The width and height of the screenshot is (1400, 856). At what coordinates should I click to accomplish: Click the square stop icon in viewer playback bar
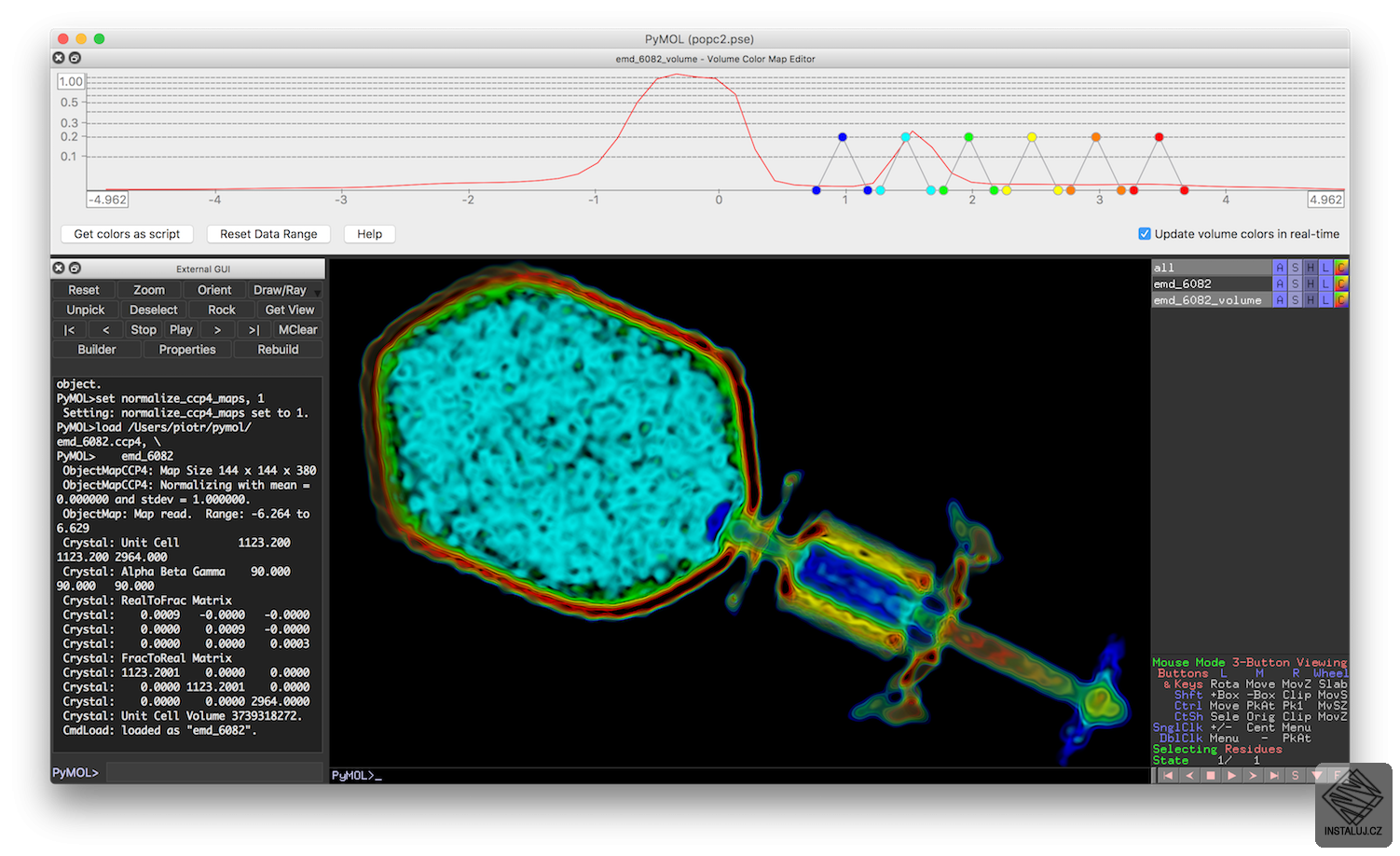click(1211, 776)
